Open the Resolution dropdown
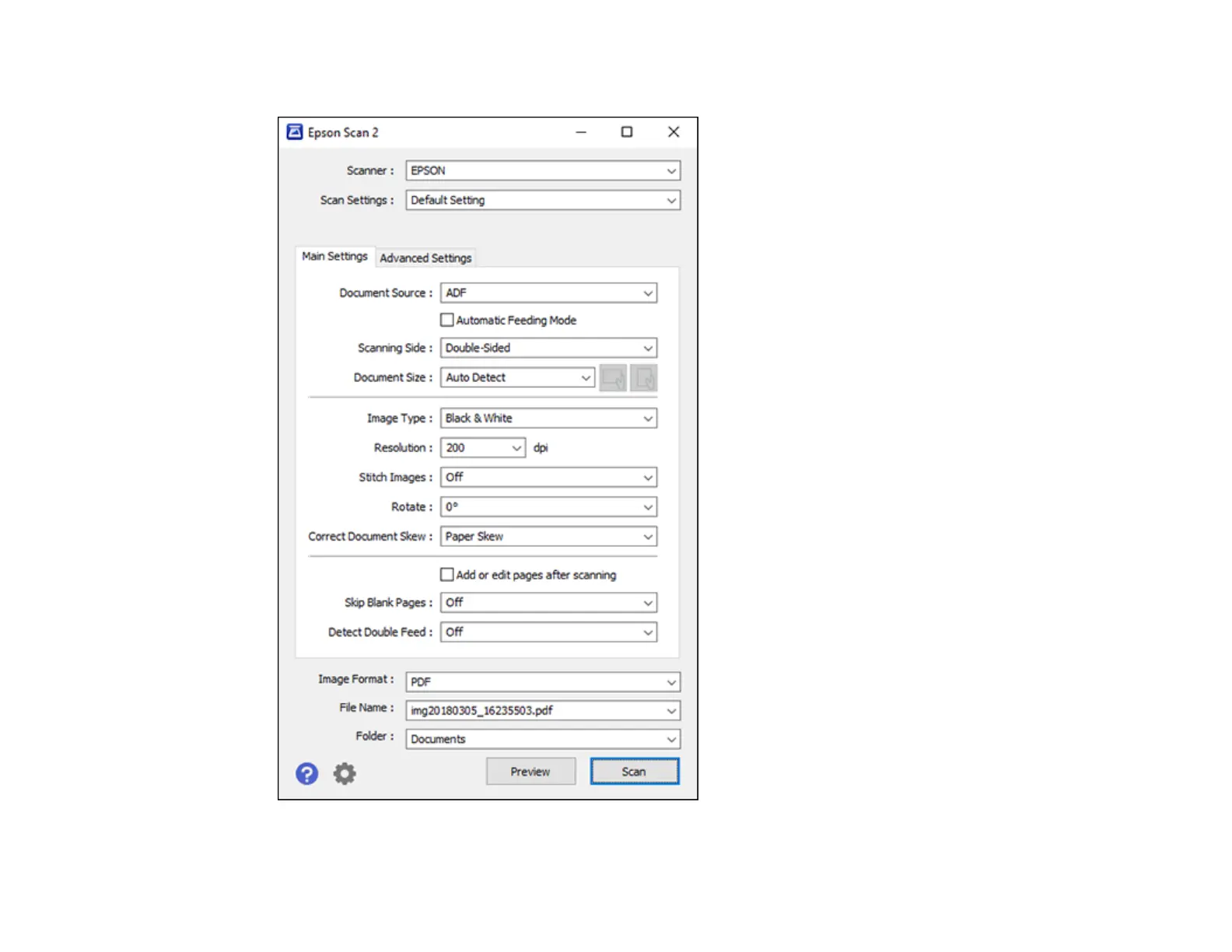The width and height of the screenshot is (1232, 952). pyautogui.click(x=483, y=448)
